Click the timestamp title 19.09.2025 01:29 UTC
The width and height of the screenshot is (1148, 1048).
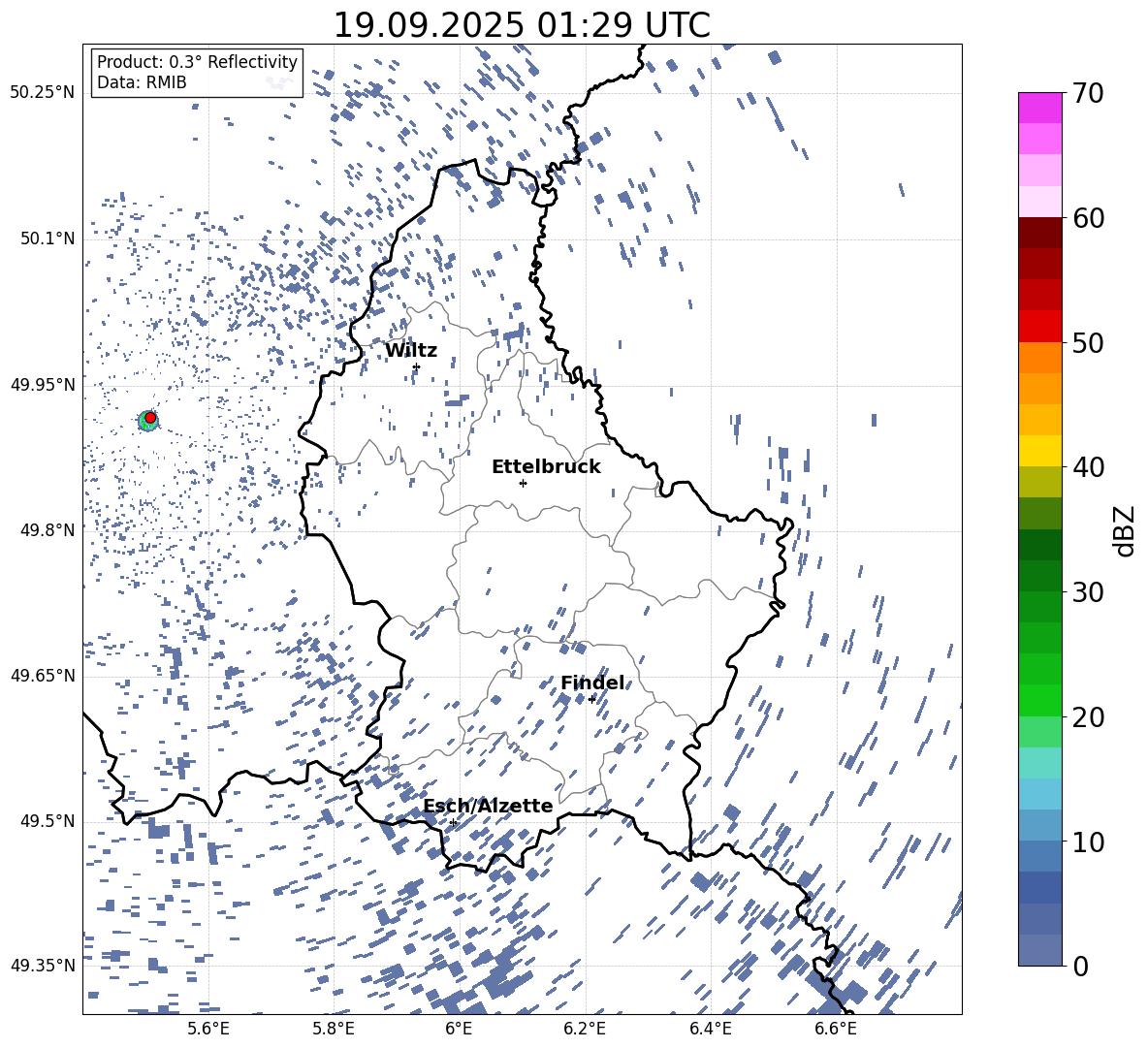(x=522, y=25)
